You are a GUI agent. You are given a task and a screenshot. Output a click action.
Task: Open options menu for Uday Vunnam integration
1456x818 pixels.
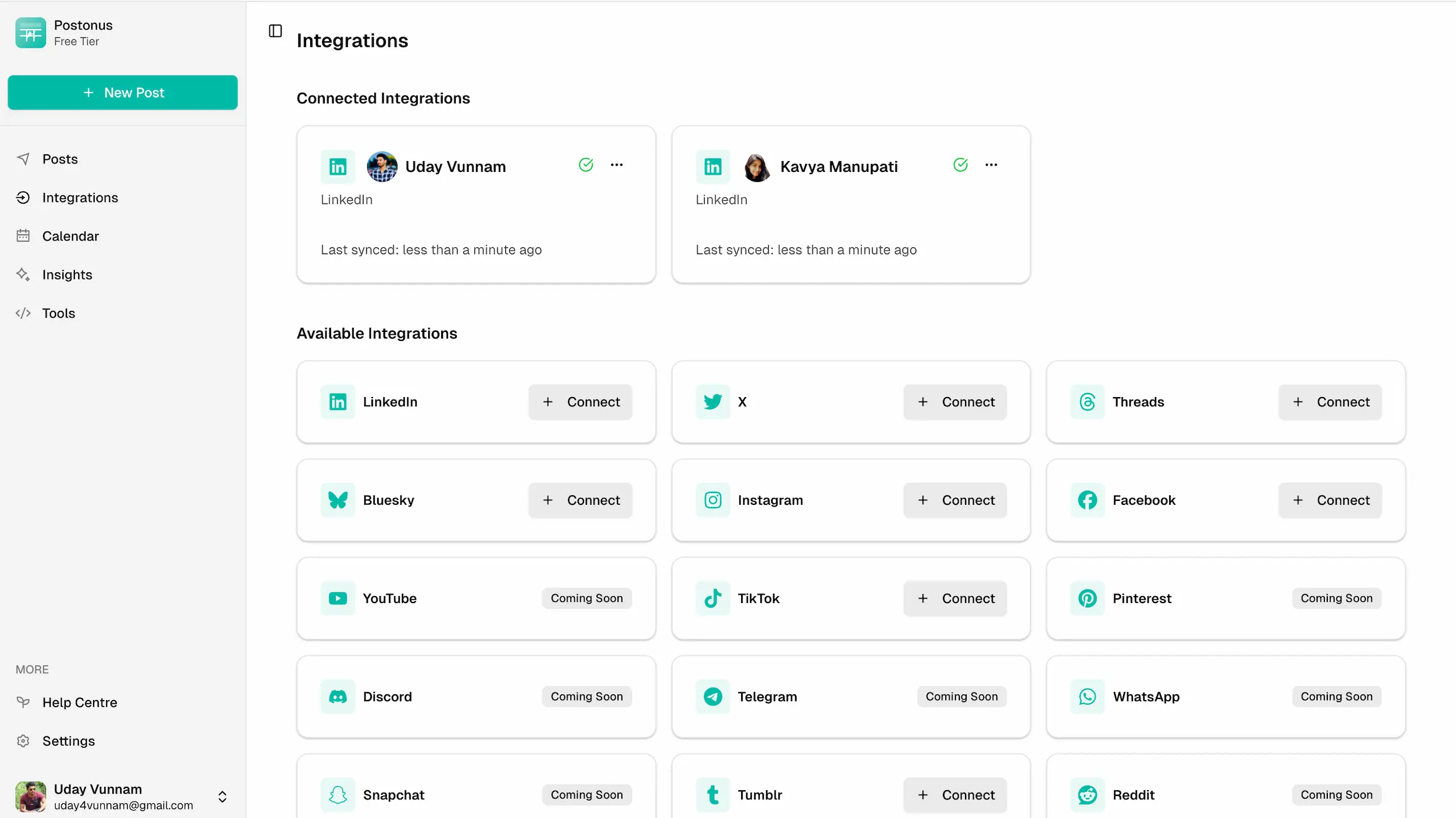click(616, 165)
